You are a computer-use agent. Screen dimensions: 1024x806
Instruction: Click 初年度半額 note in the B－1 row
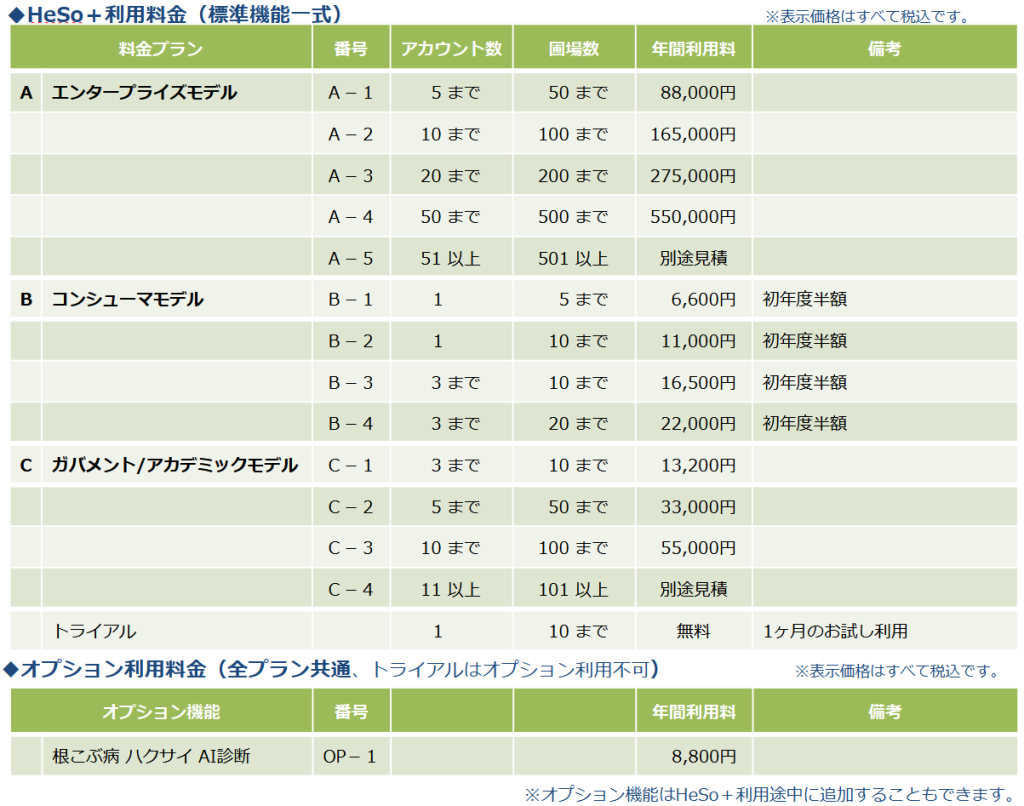805,299
